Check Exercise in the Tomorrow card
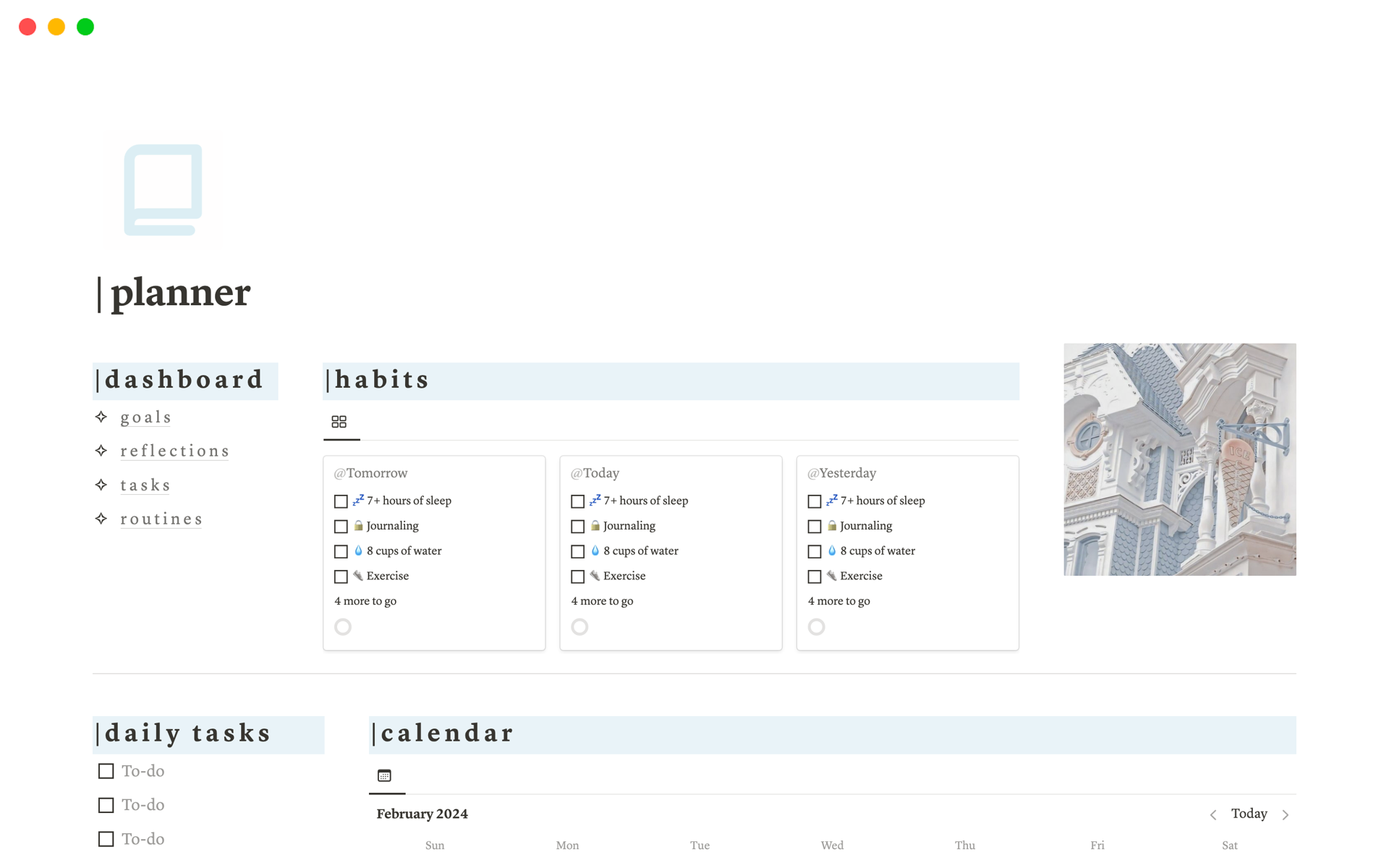The height and width of the screenshot is (868, 1389). tap(341, 576)
